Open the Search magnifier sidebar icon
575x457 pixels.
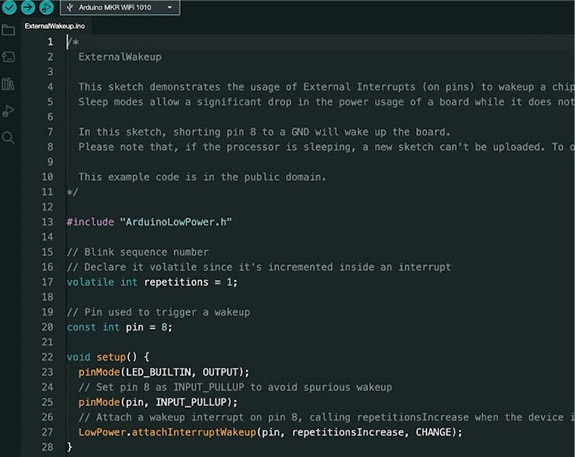[8, 138]
